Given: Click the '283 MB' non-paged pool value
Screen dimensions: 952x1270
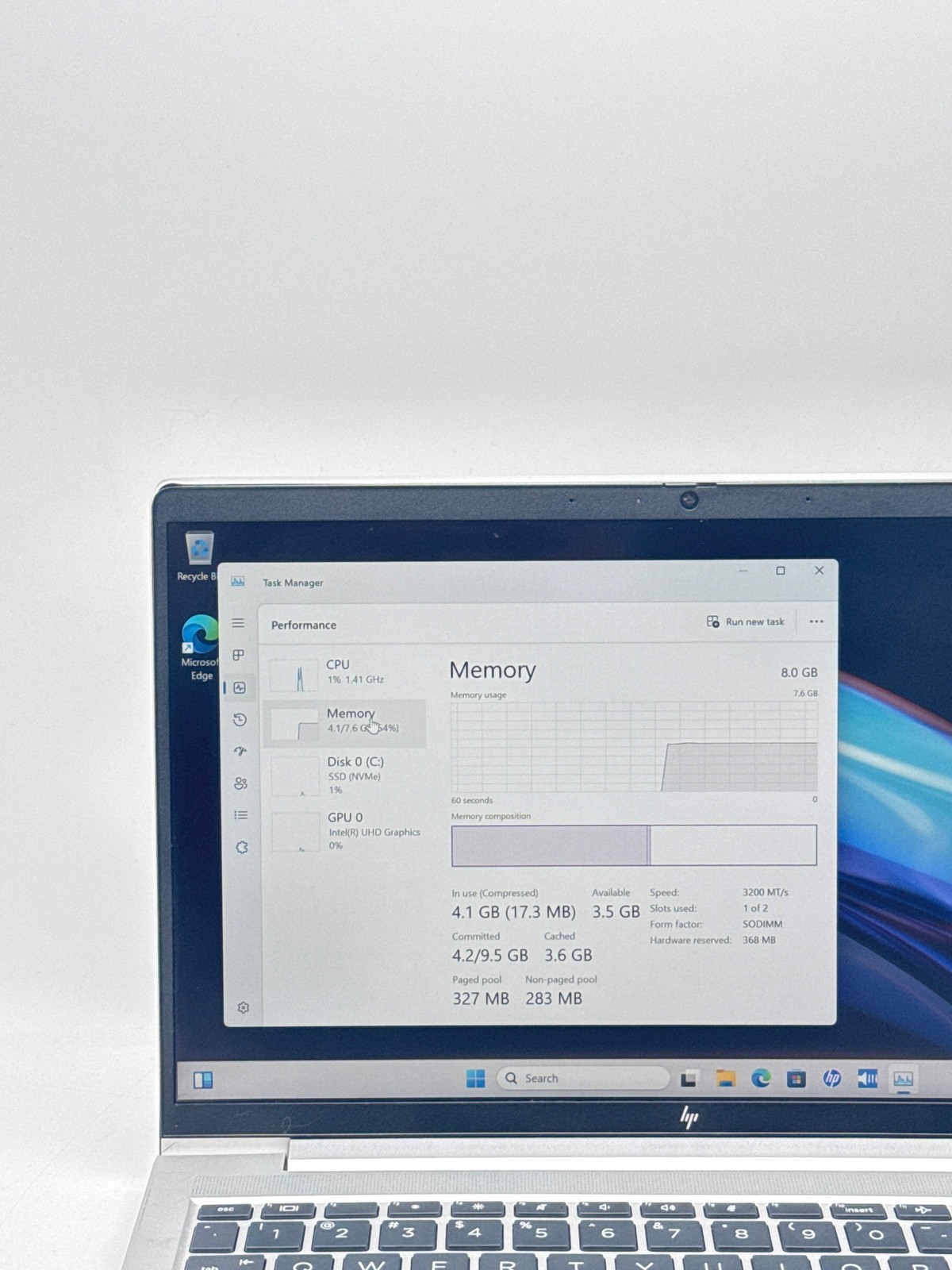Looking at the screenshot, I should (554, 999).
